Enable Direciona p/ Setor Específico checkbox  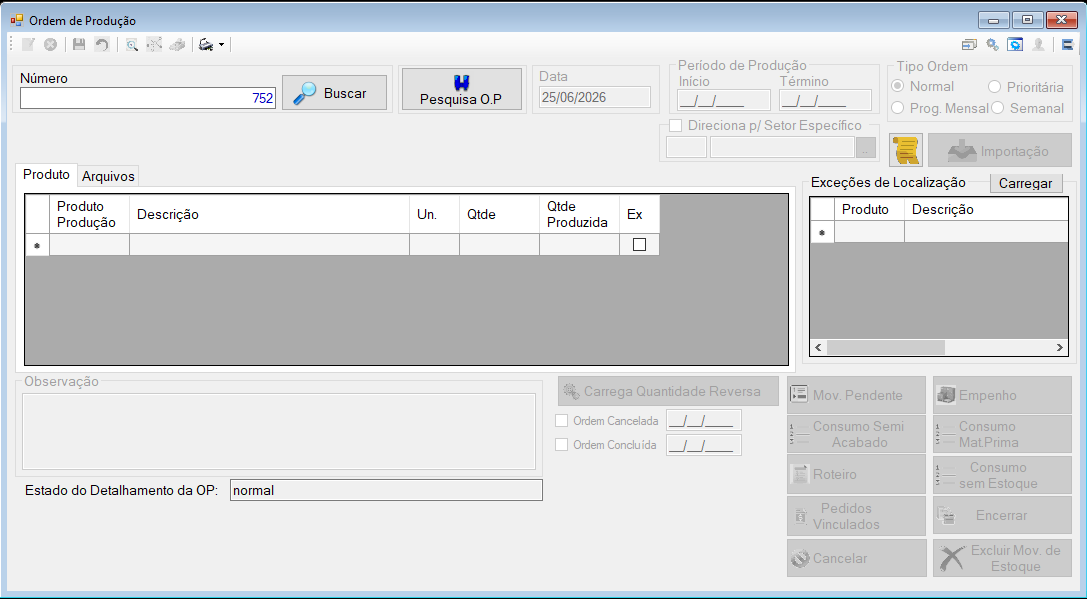coord(675,125)
